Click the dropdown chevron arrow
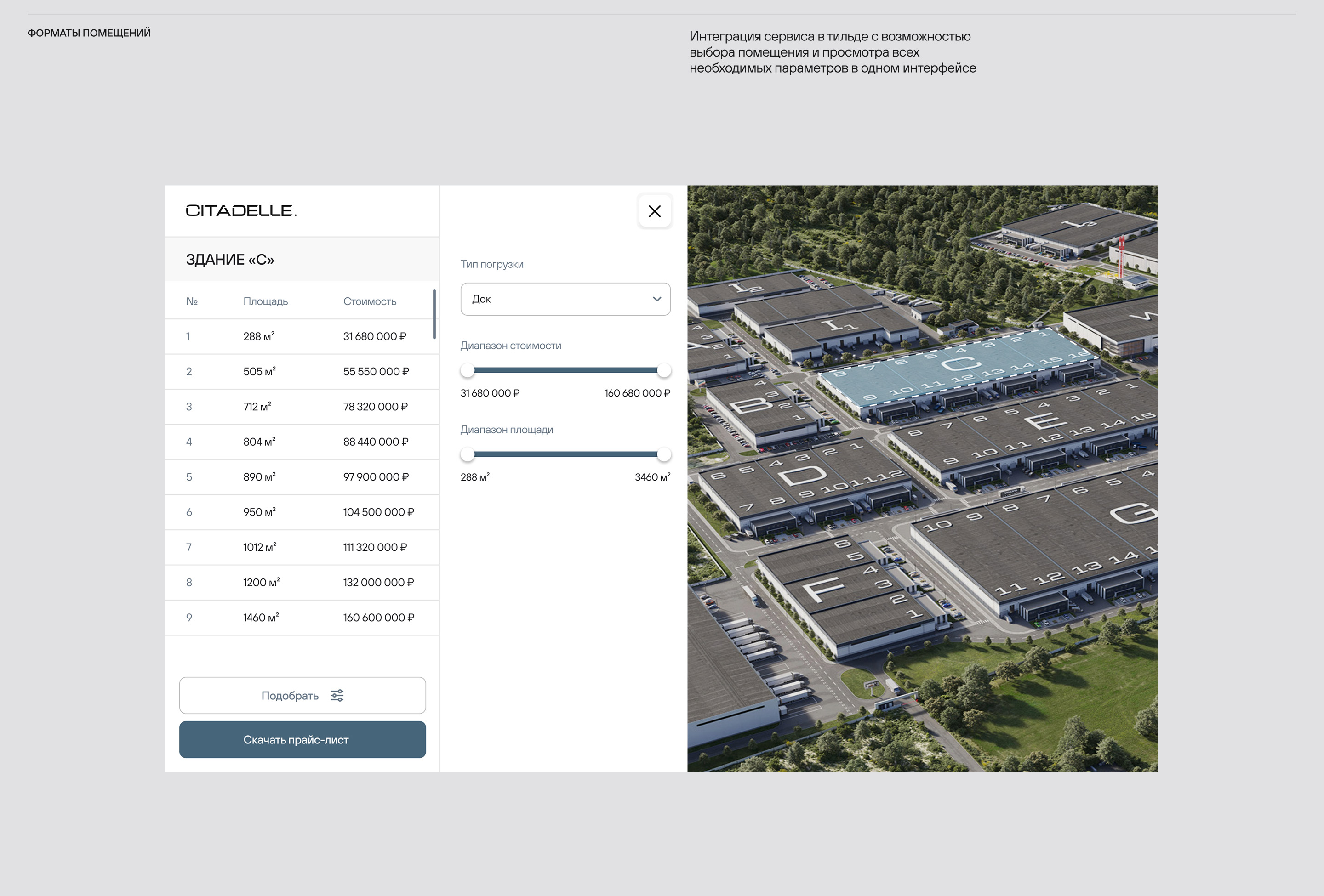 [656, 299]
